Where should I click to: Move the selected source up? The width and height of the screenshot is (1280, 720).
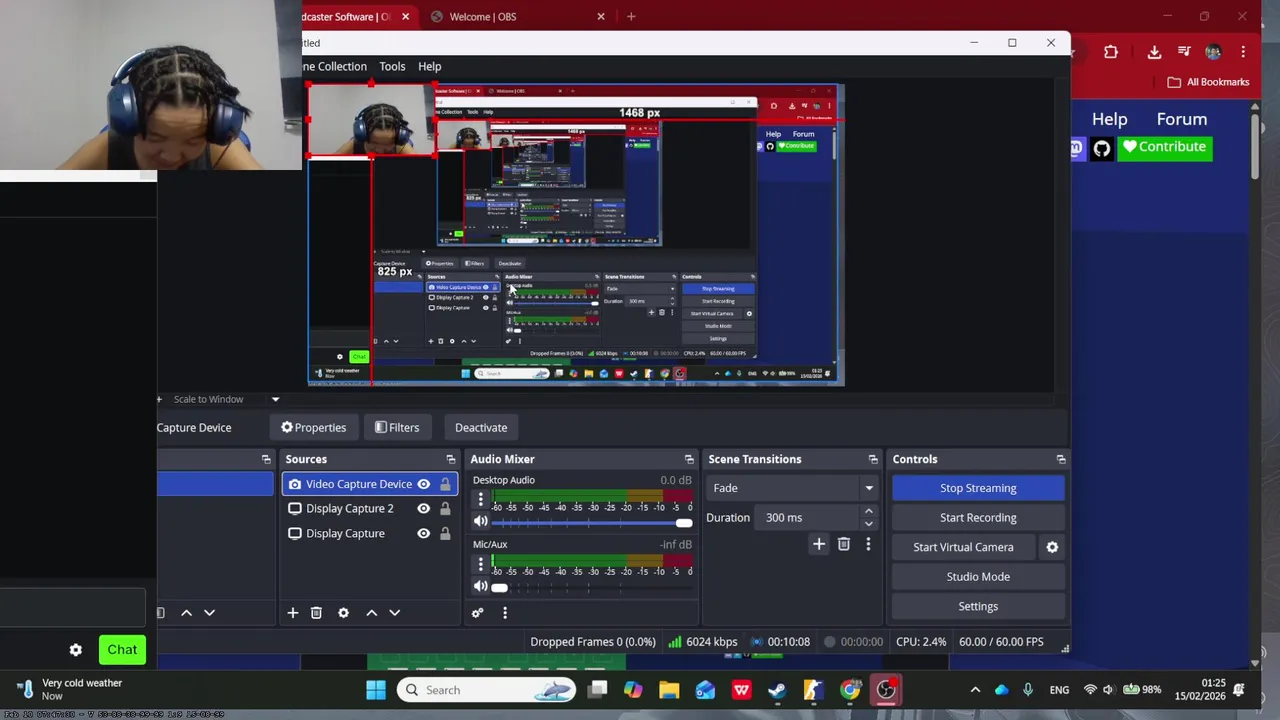click(371, 613)
